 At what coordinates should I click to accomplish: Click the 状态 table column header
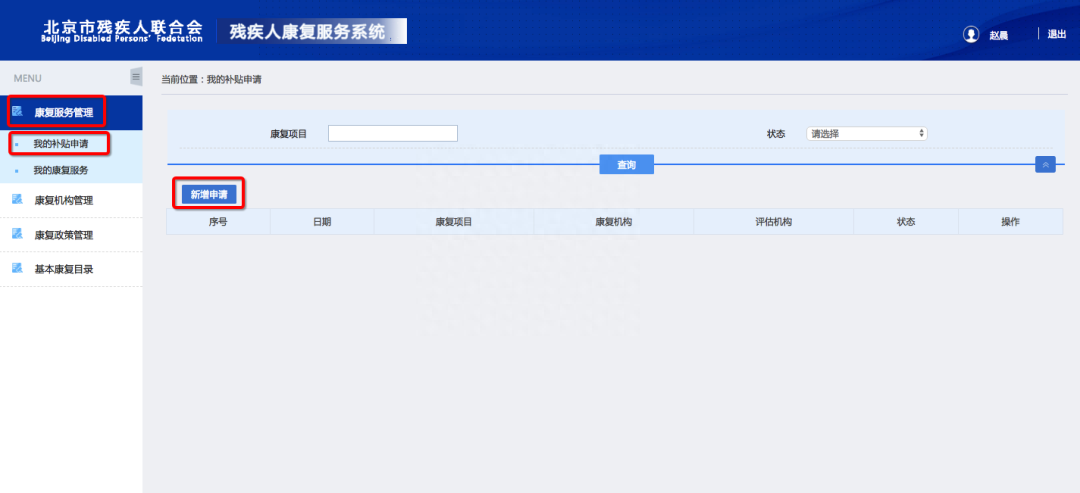[x=906, y=222]
